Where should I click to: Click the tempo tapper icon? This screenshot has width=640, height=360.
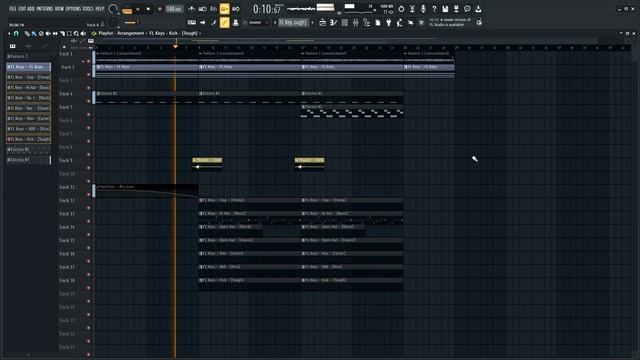[x=400, y=23]
